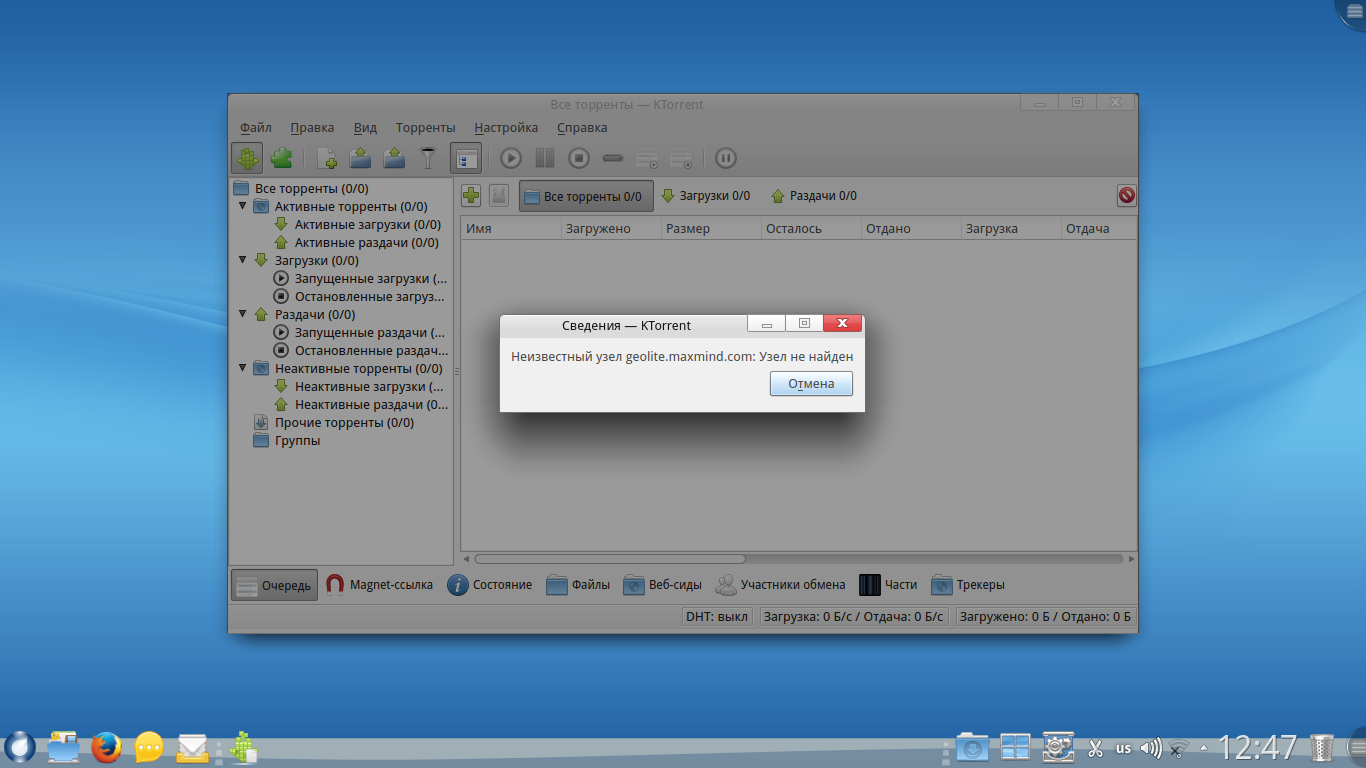This screenshot has width=1366, height=768.
Task: Click the right arrow of horizontal scrollbar
Action: click(x=1131, y=559)
